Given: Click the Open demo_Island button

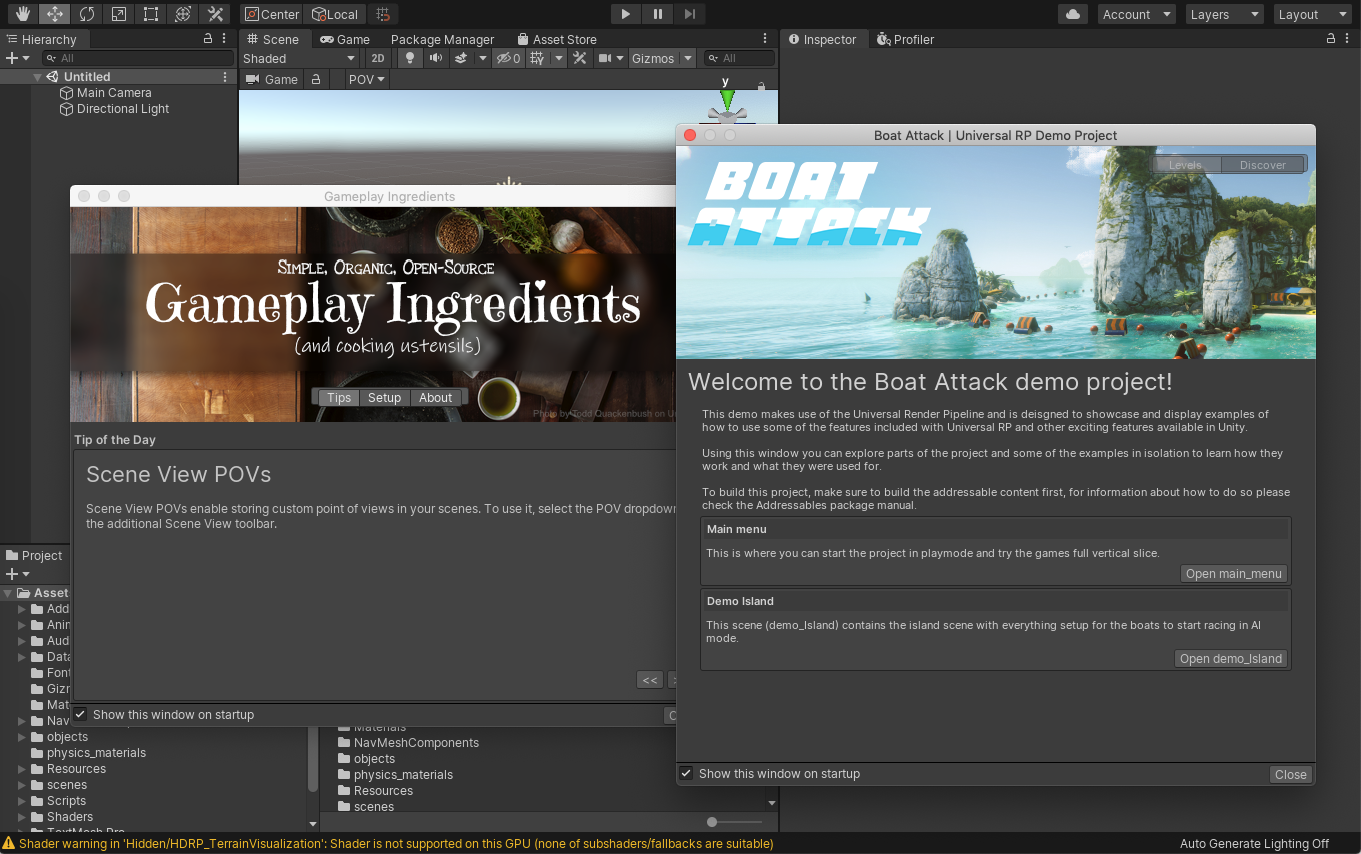Looking at the screenshot, I should pyautogui.click(x=1230, y=658).
